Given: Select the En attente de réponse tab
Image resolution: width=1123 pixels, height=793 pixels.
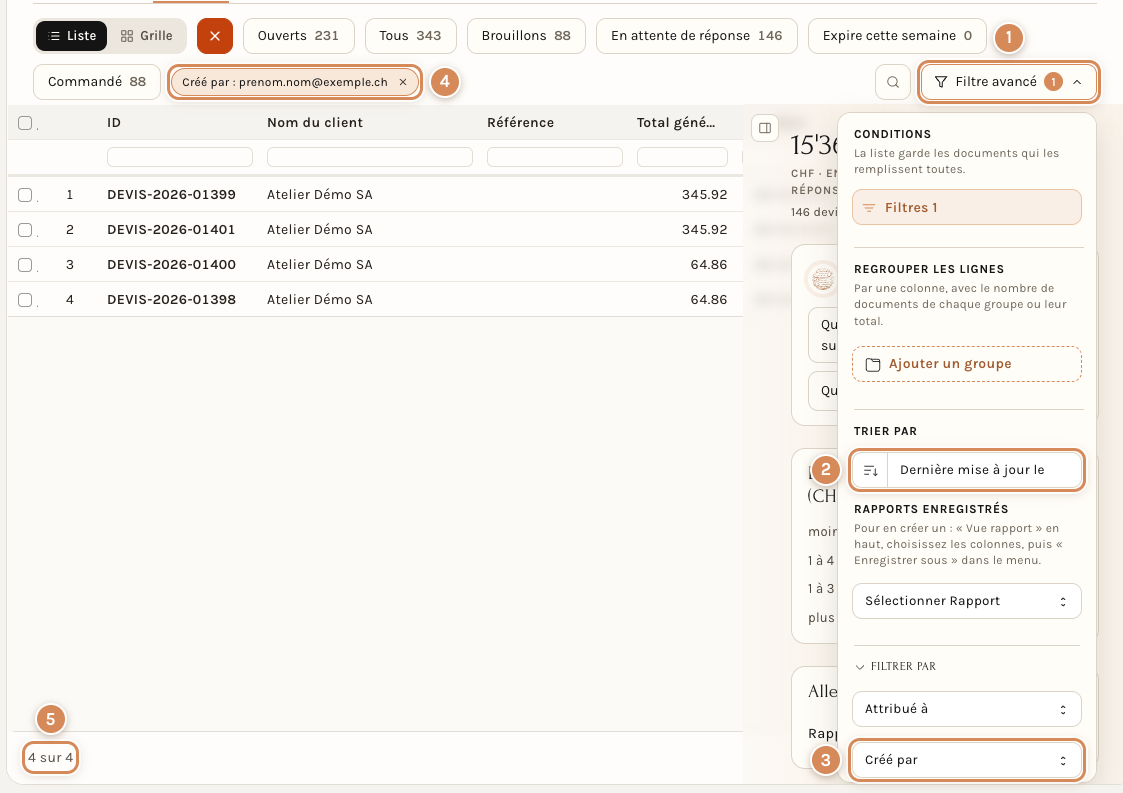Looking at the screenshot, I should (x=697, y=36).
